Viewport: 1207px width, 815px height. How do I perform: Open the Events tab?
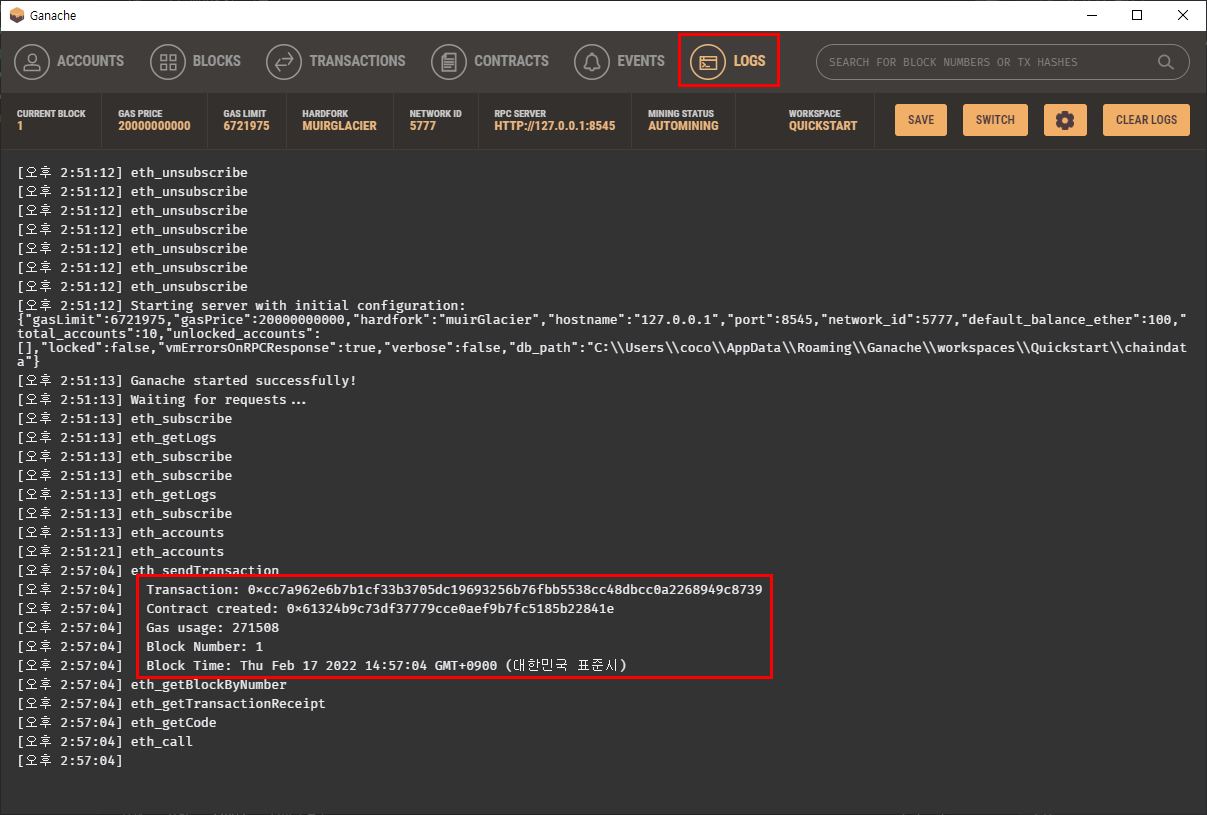(x=619, y=61)
